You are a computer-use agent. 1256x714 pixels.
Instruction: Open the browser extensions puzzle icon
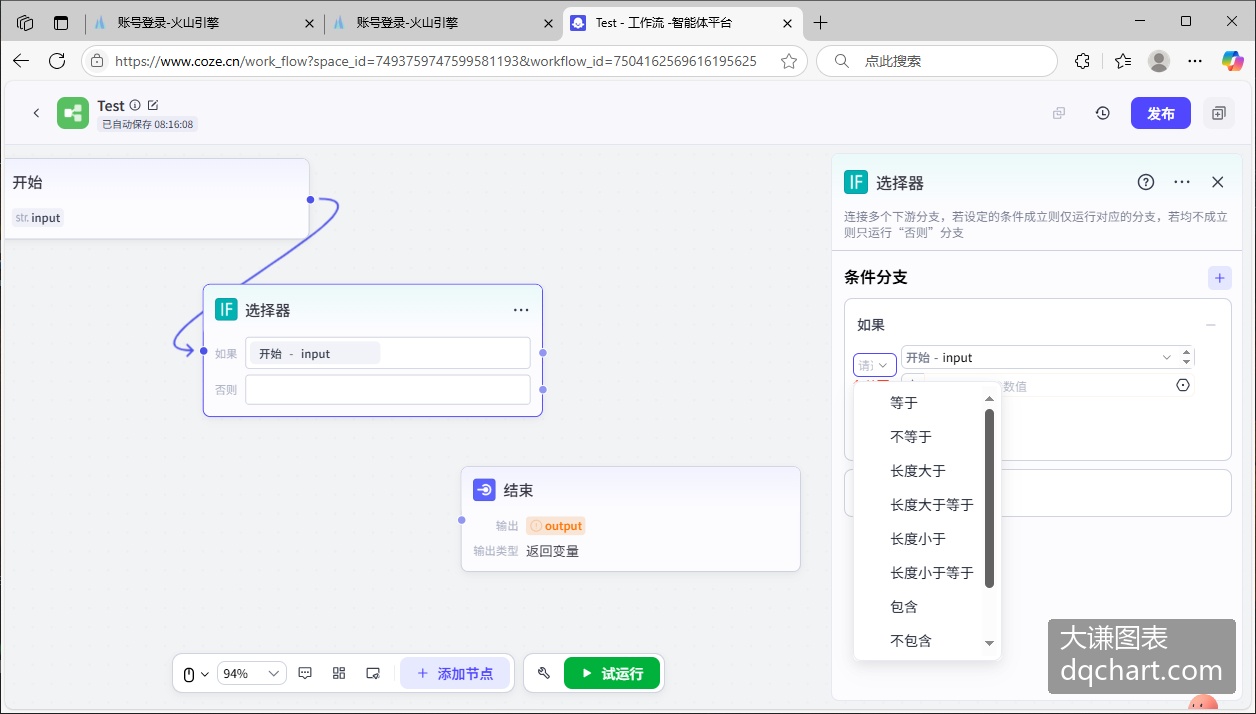tap(1082, 61)
